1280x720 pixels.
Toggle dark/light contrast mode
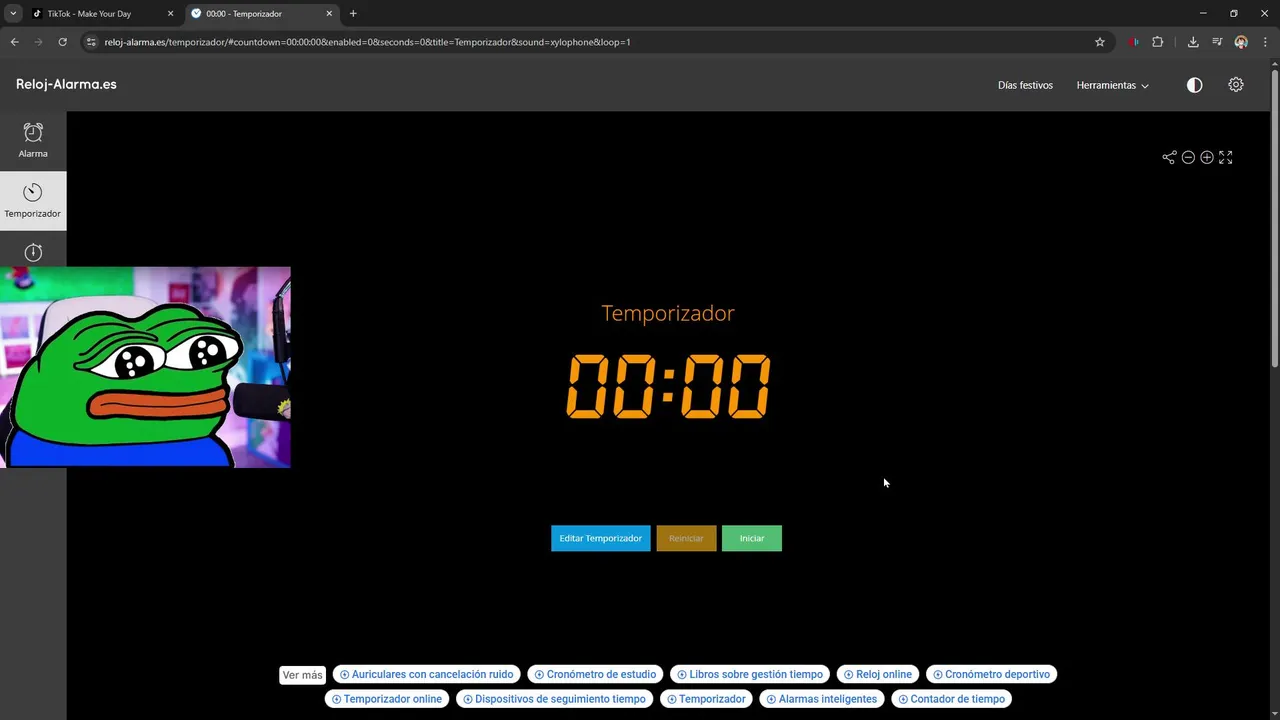[x=1194, y=85]
